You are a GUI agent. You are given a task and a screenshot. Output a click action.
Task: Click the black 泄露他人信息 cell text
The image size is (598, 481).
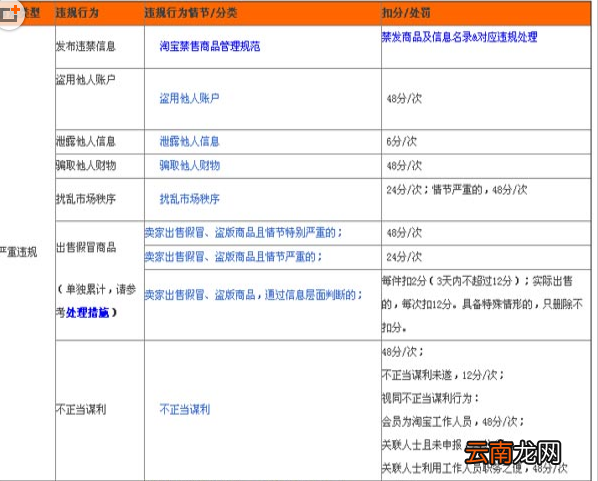(85, 142)
